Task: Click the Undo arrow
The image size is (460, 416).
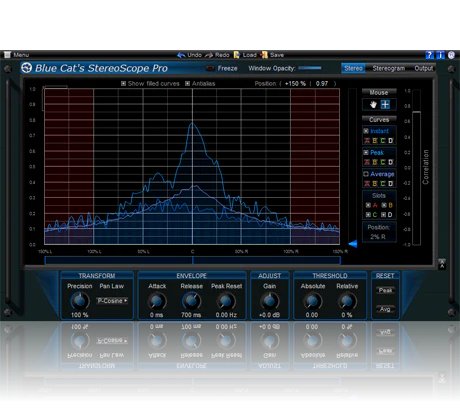Action: pyautogui.click(x=181, y=55)
